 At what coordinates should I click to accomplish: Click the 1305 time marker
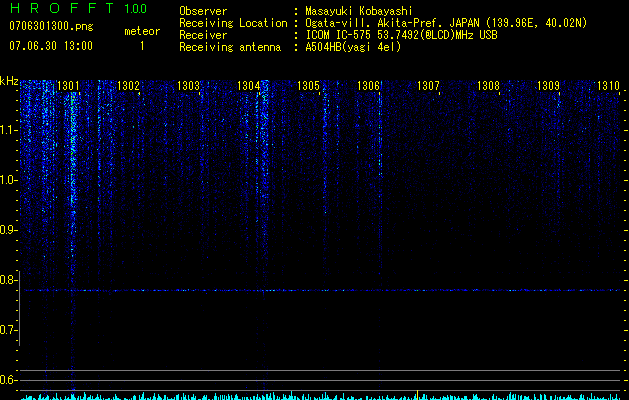[308, 86]
